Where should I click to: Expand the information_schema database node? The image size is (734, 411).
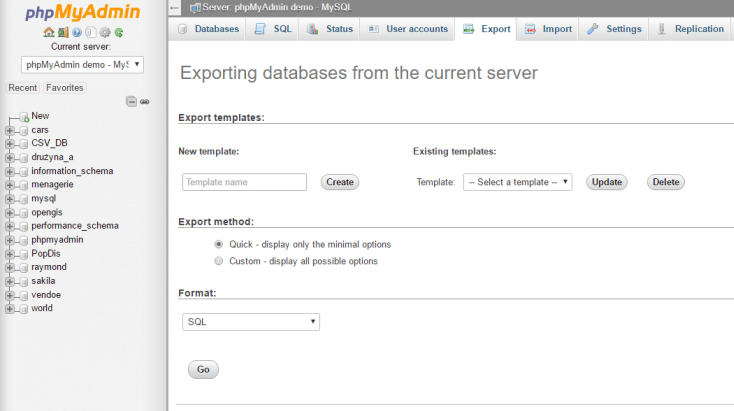9,172
